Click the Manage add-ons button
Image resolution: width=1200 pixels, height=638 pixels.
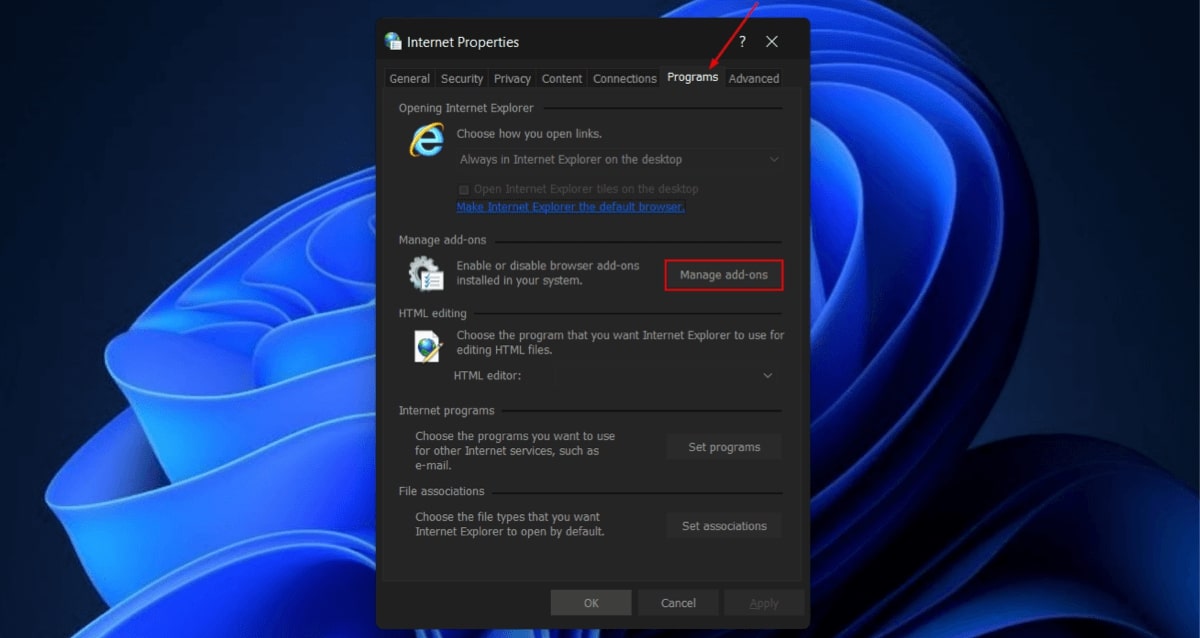click(x=723, y=274)
